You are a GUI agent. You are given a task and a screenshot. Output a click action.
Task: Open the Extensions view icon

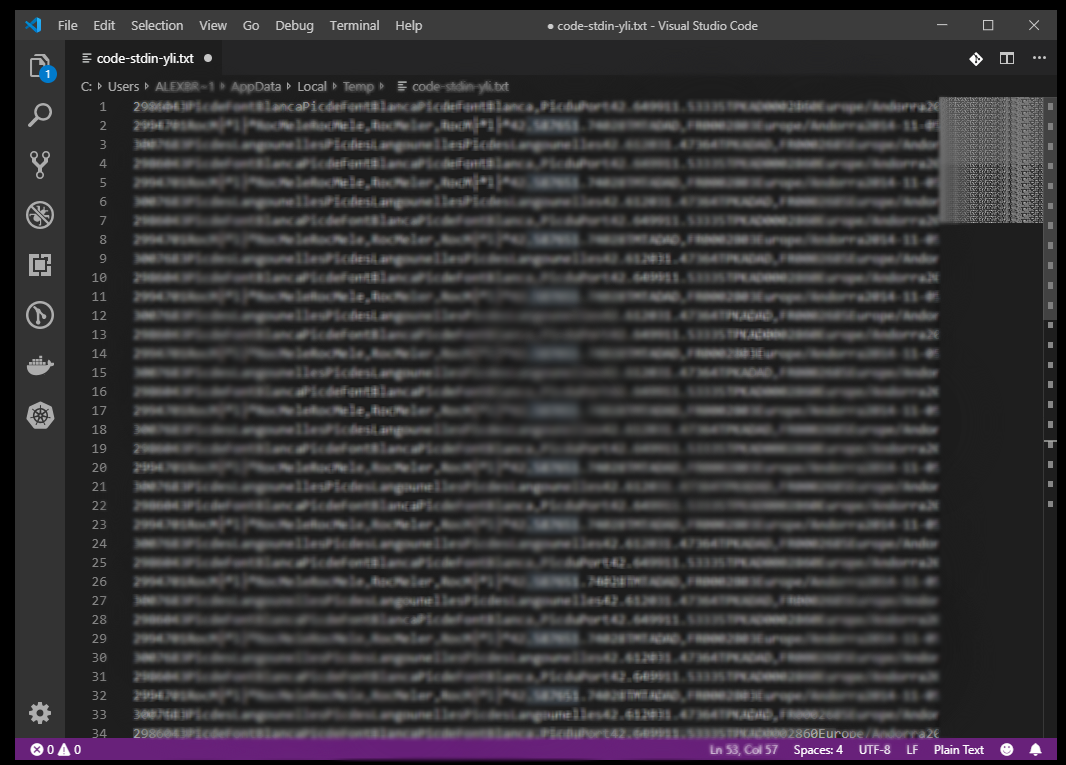coord(40,265)
